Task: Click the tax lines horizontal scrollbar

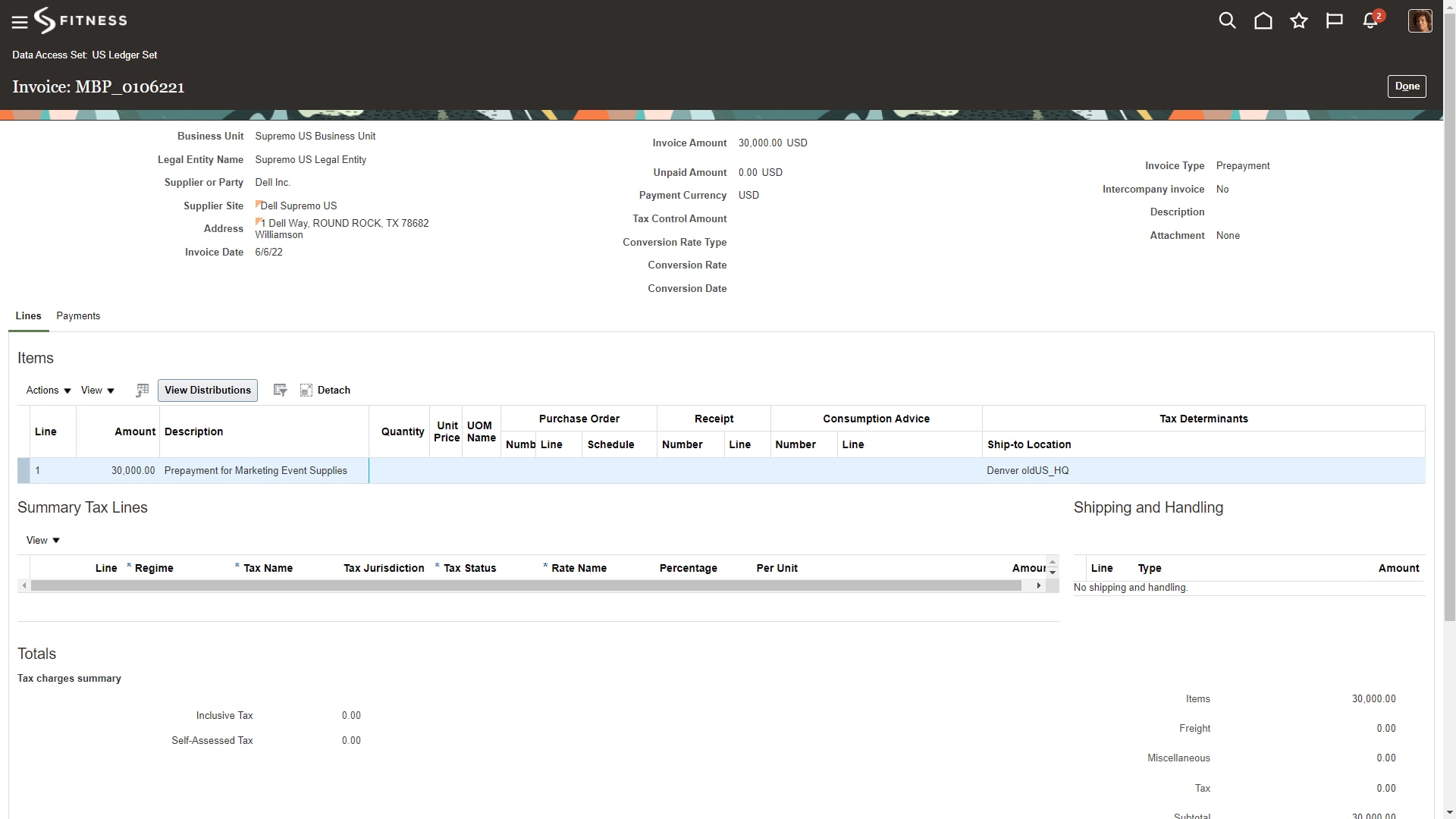Action: coord(526,586)
